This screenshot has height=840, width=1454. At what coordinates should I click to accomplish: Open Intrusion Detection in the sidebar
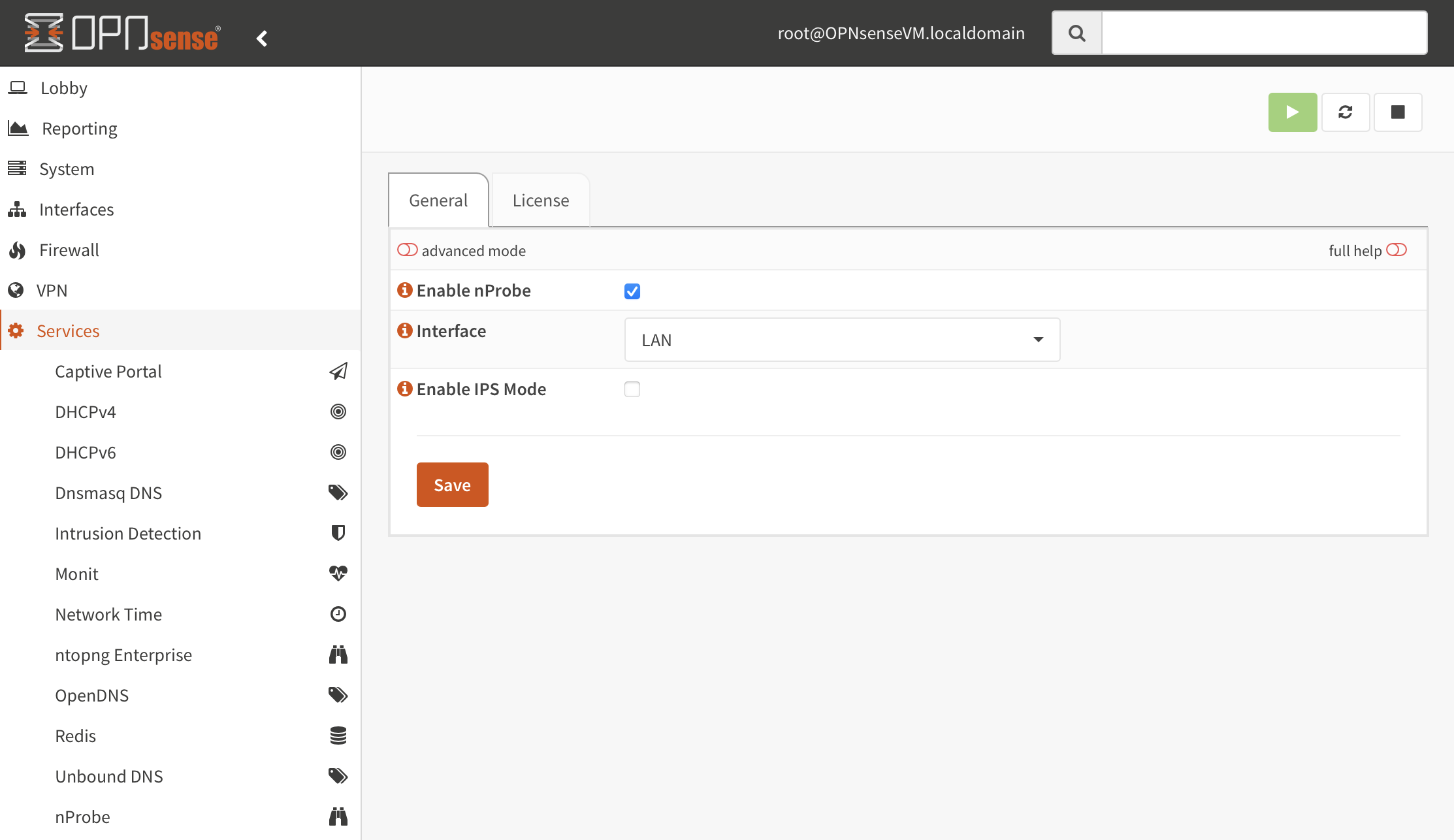click(128, 534)
